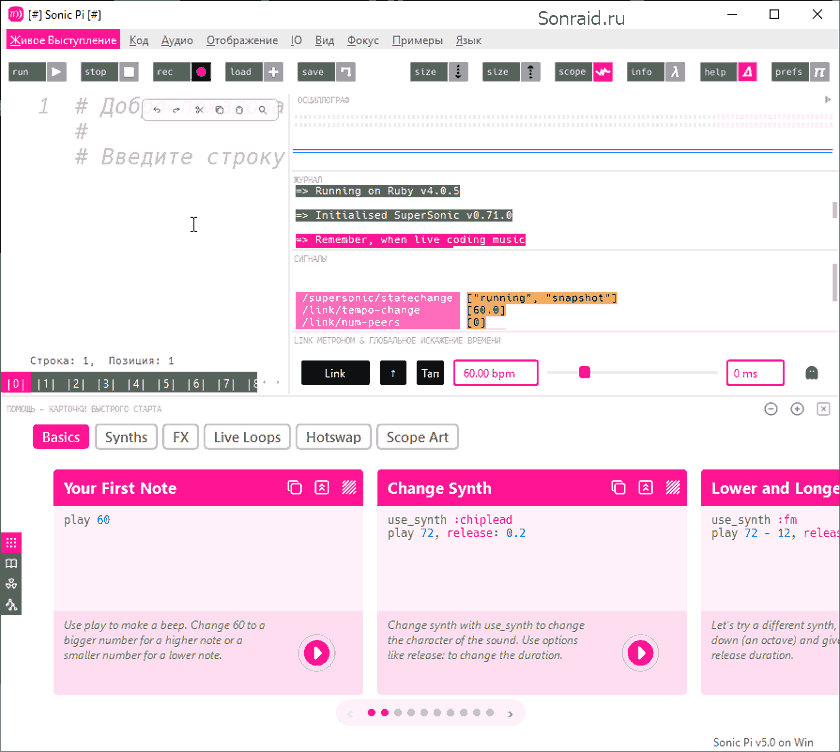Open the Вид menu
Viewport: 840px width, 752px height.
coord(325,40)
